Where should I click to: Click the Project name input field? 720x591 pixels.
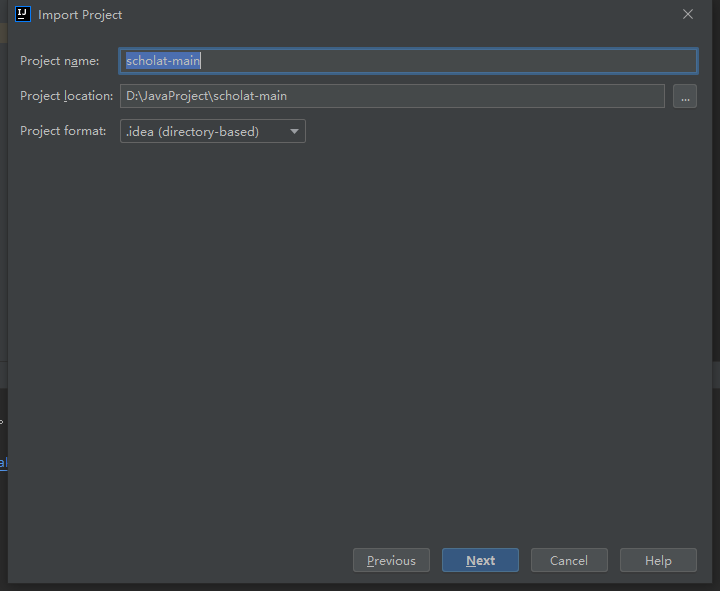(408, 61)
